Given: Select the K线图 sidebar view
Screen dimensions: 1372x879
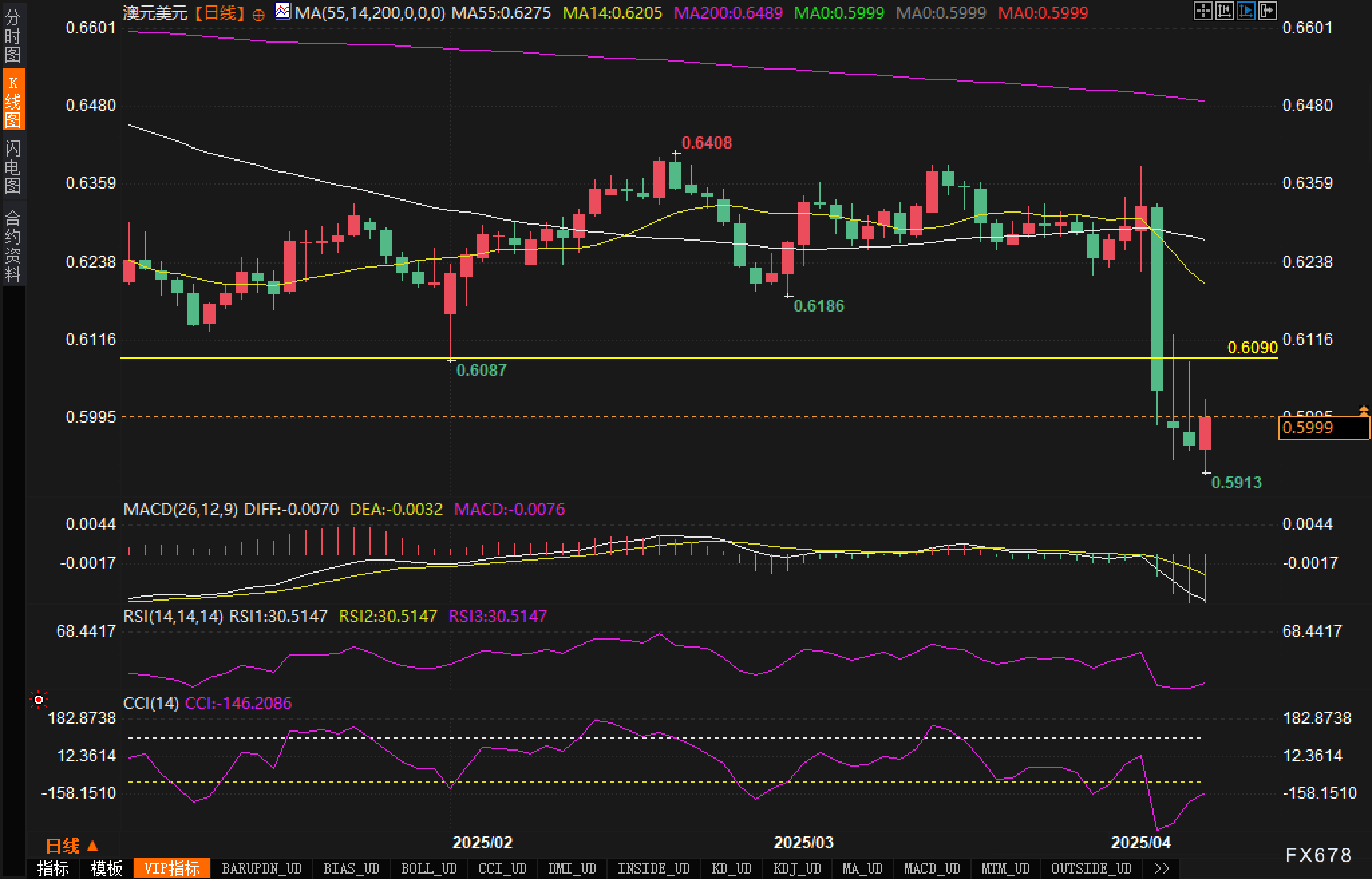Looking at the screenshot, I should pyautogui.click(x=13, y=100).
